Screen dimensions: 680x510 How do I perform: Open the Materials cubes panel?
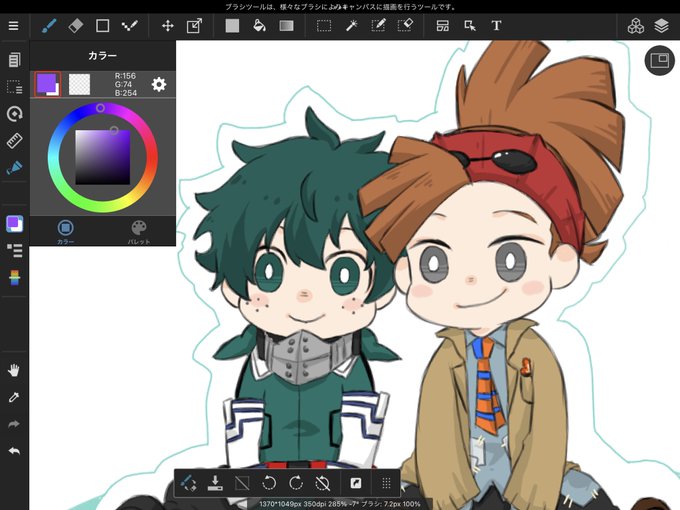(x=635, y=26)
